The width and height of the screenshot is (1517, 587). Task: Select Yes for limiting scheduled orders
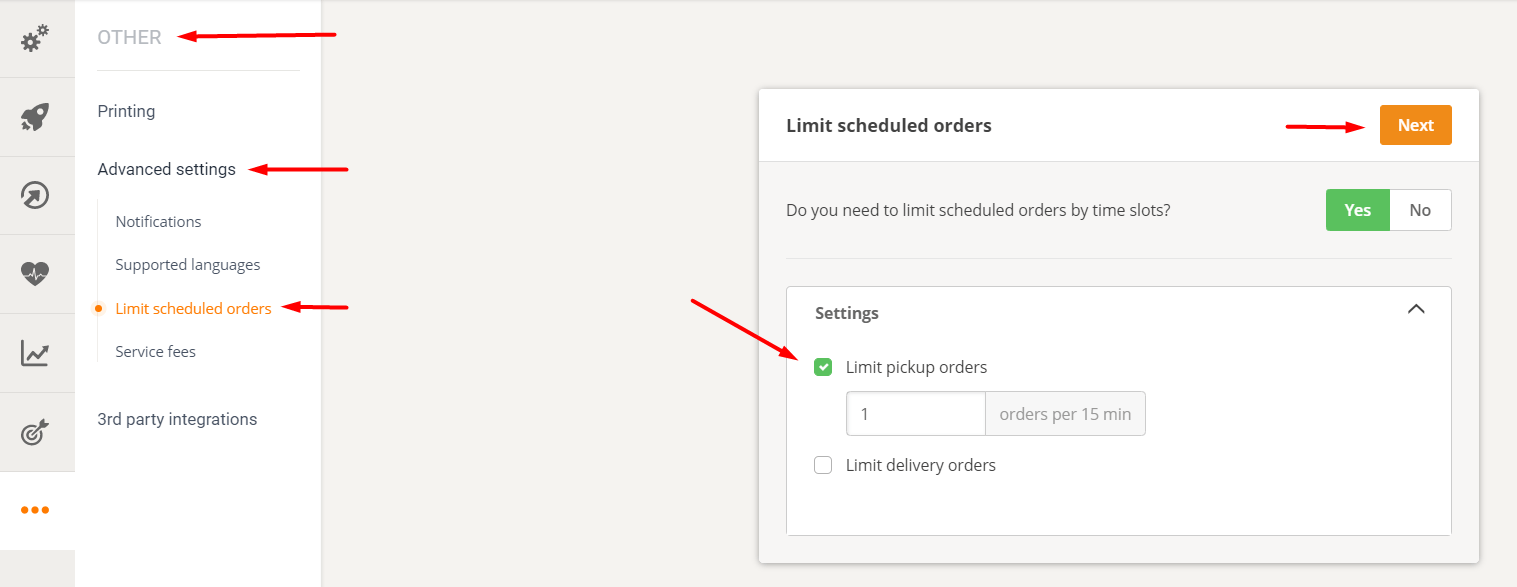[x=1357, y=210]
